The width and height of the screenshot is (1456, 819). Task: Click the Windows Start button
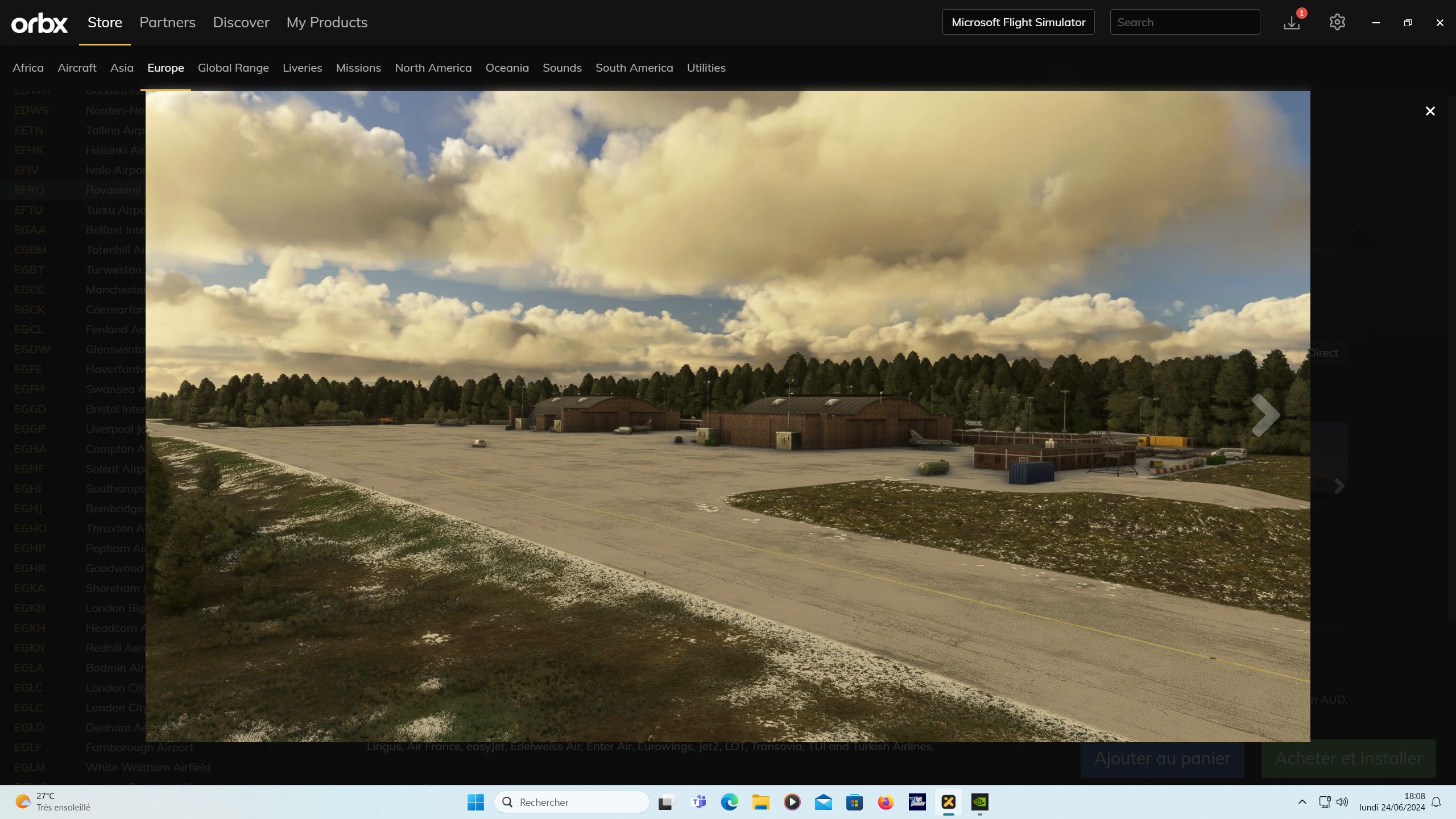click(x=475, y=802)
